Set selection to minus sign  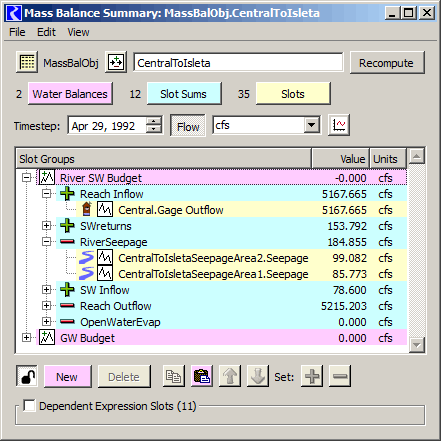click(340, 376)
